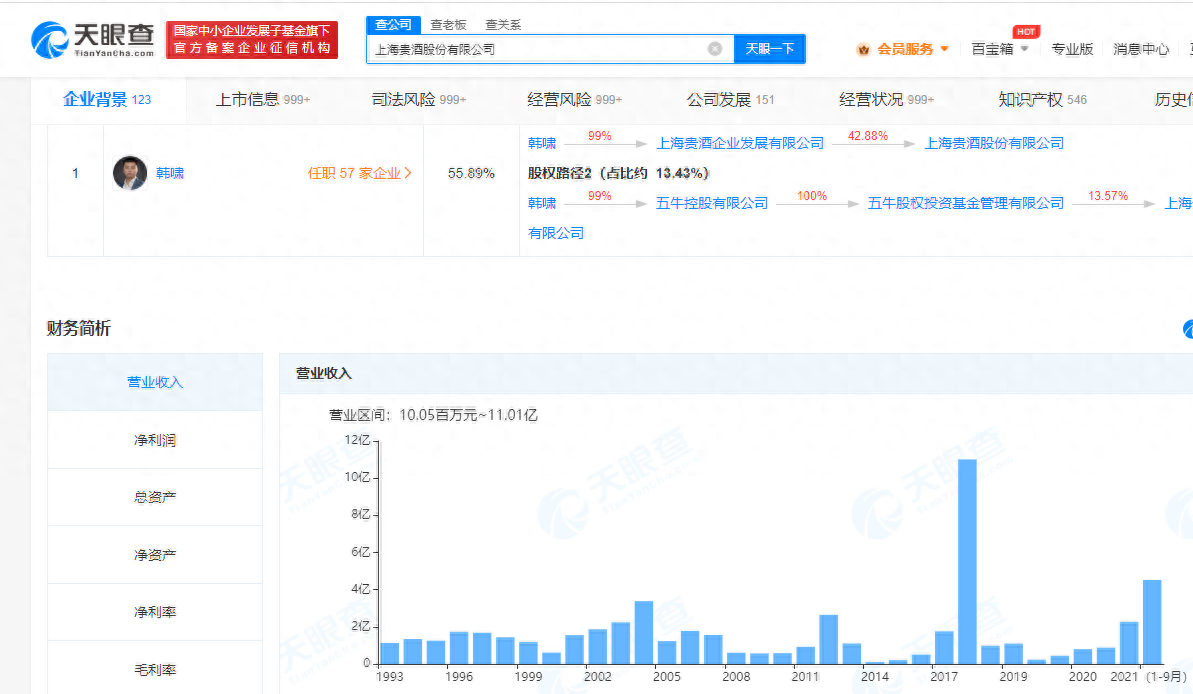
Task: Click the 2021 (1-9月) revenue bar
Action: coord(1152,622)
